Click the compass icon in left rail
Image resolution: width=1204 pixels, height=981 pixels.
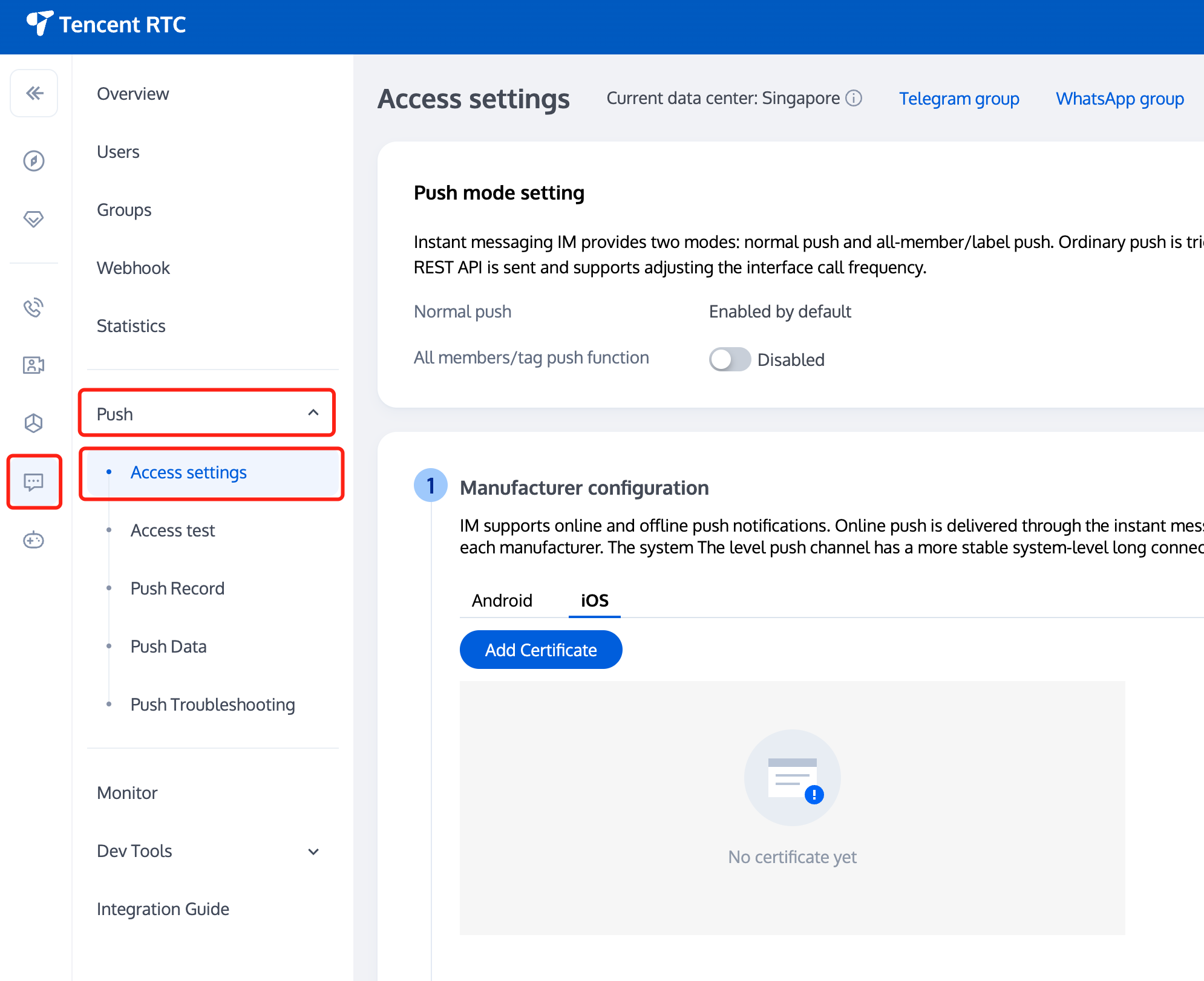pyautogui.click(x=34, y=161)
